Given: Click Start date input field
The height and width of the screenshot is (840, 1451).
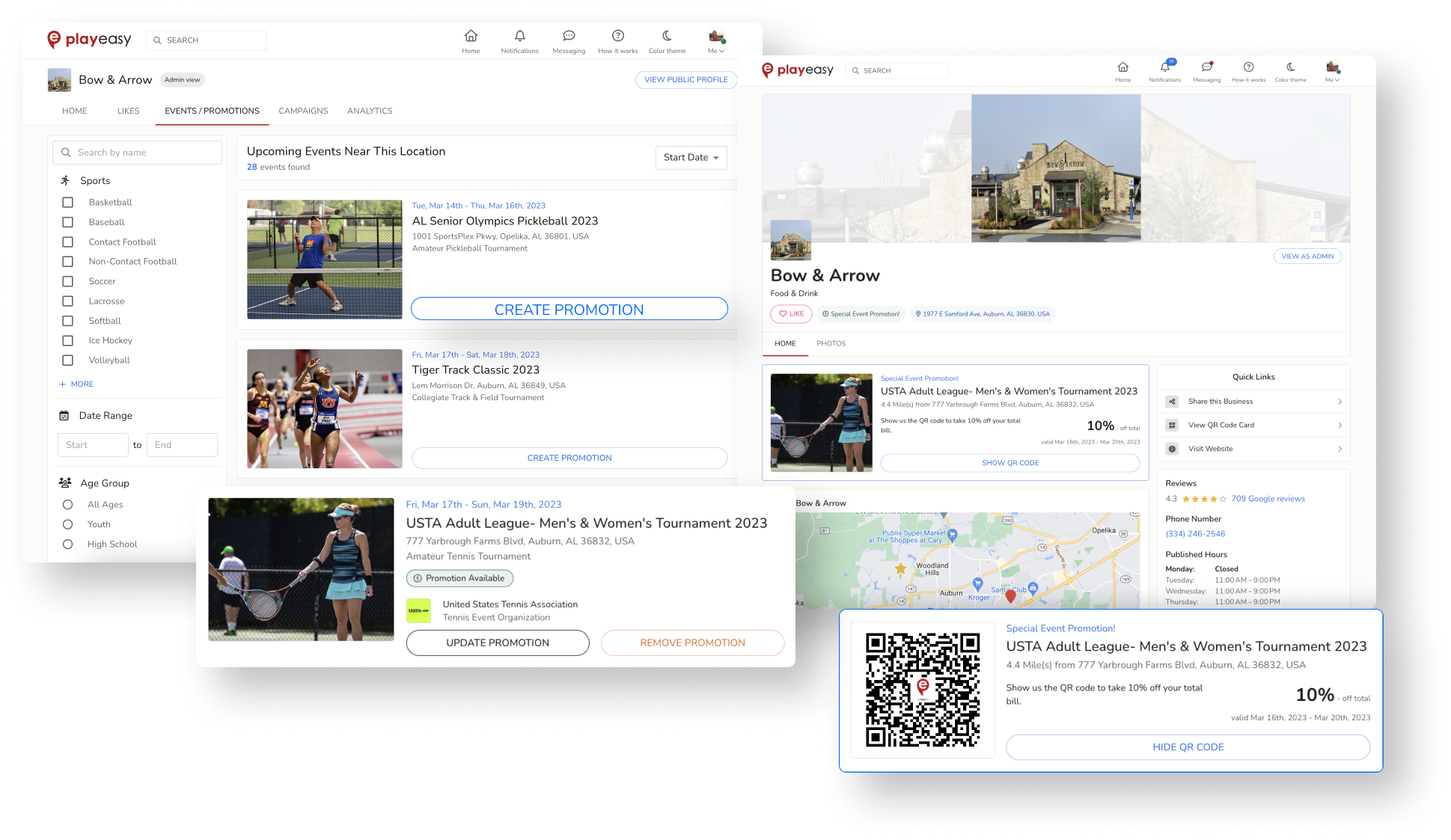Looking at the screenshot, I should point(93,445).
